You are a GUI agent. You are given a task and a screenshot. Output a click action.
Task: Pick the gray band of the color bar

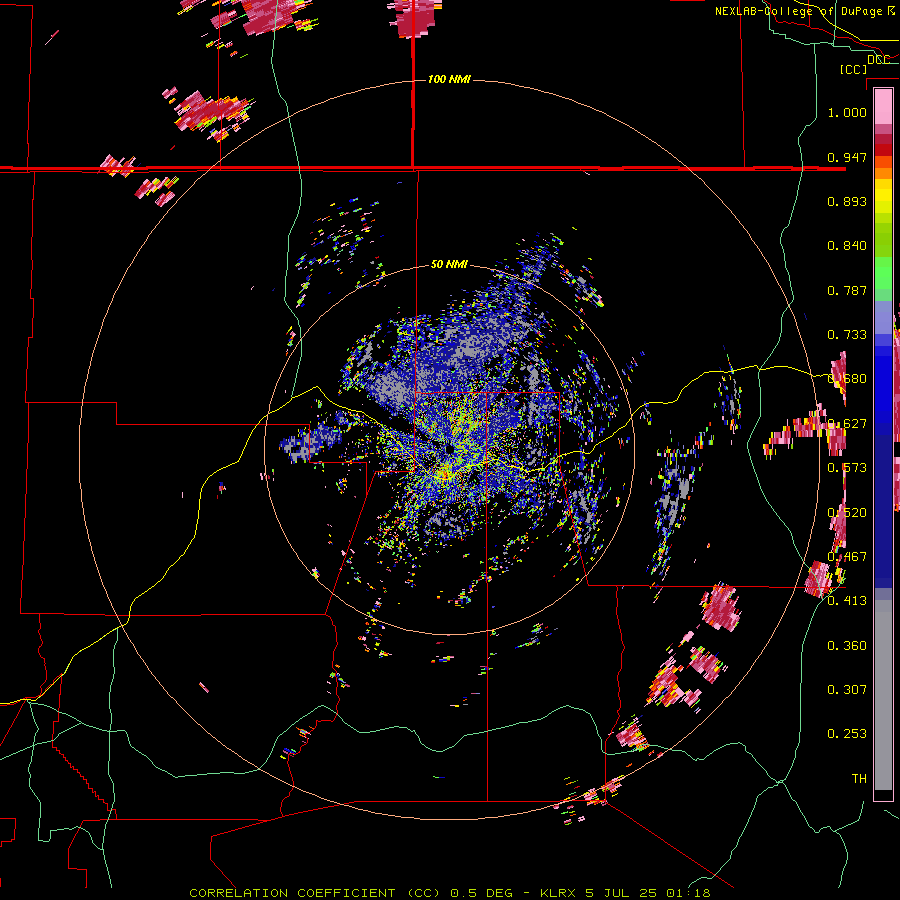pos(883,695)
